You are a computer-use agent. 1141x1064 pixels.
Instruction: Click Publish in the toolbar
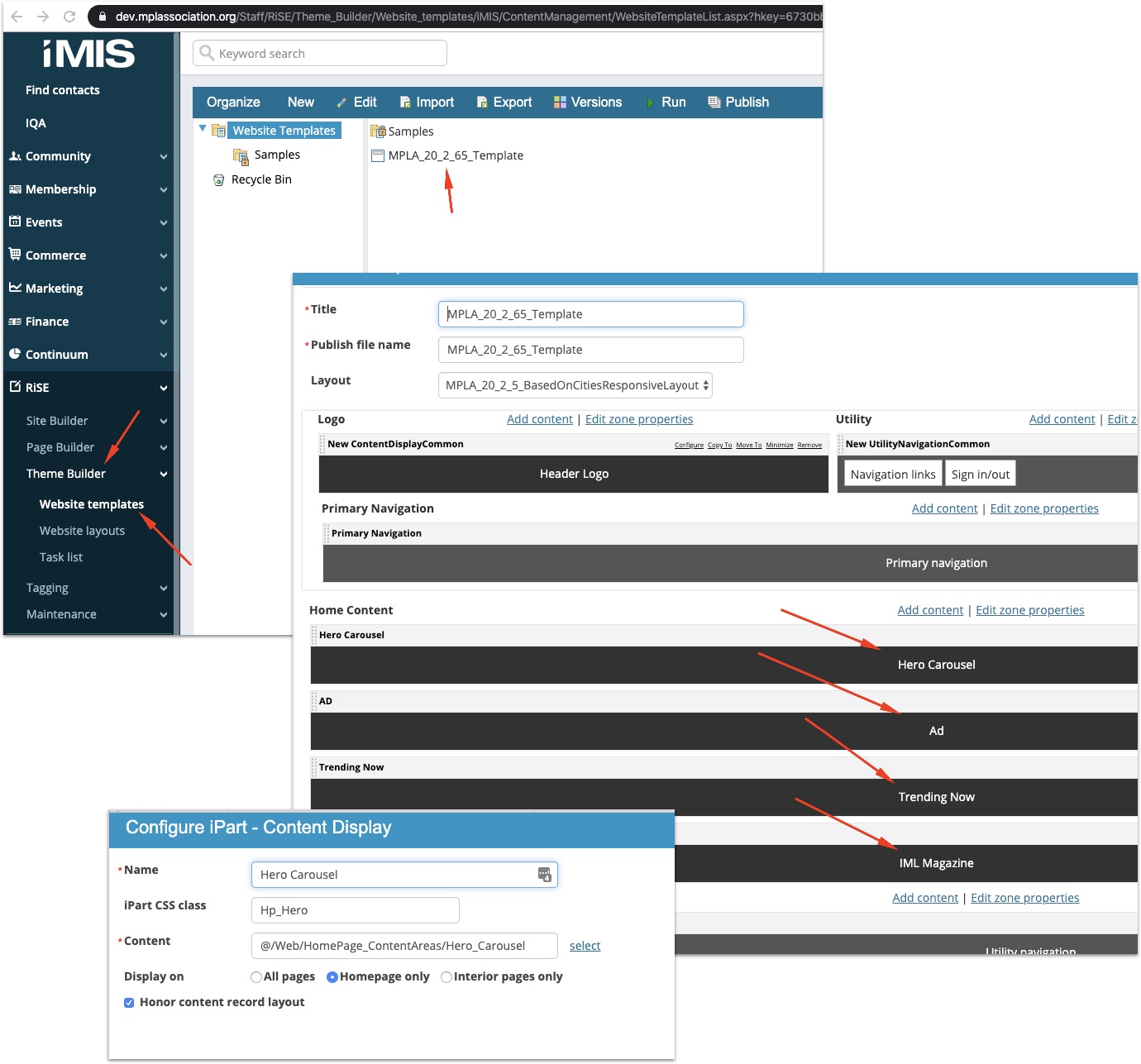[739, 103]
